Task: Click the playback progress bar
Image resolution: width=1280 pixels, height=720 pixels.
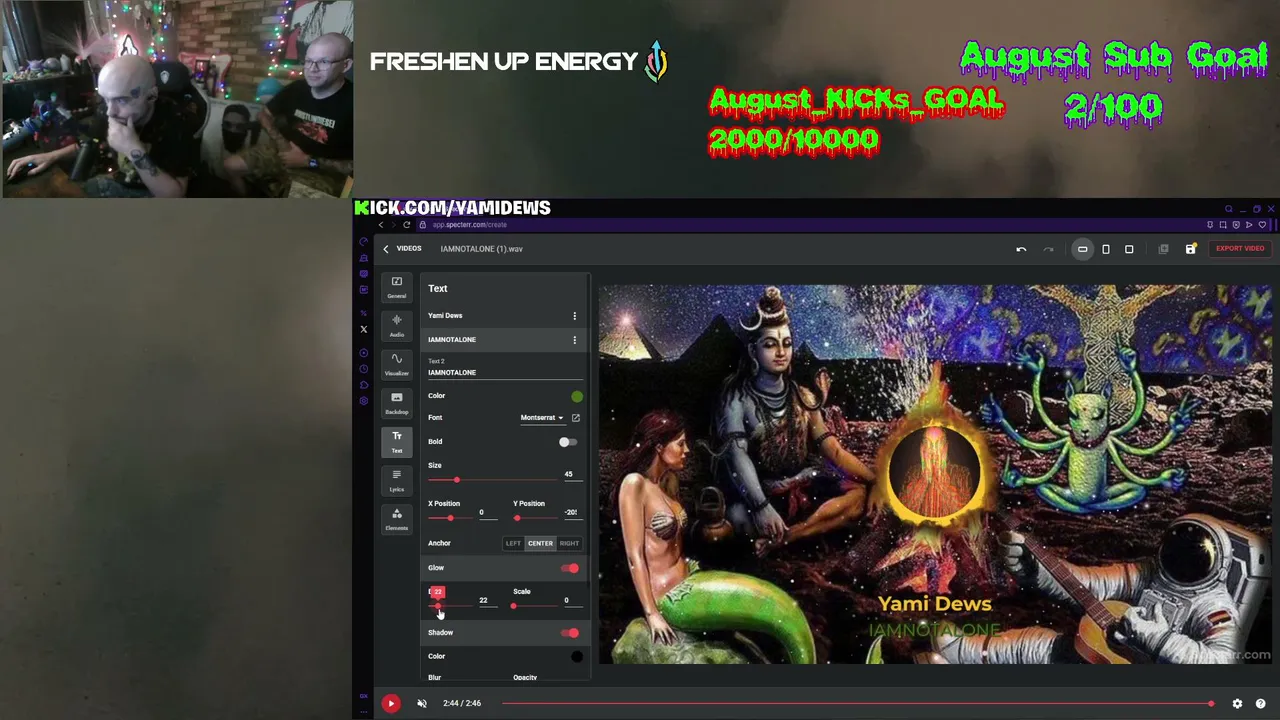Action: tap(858, 704)
